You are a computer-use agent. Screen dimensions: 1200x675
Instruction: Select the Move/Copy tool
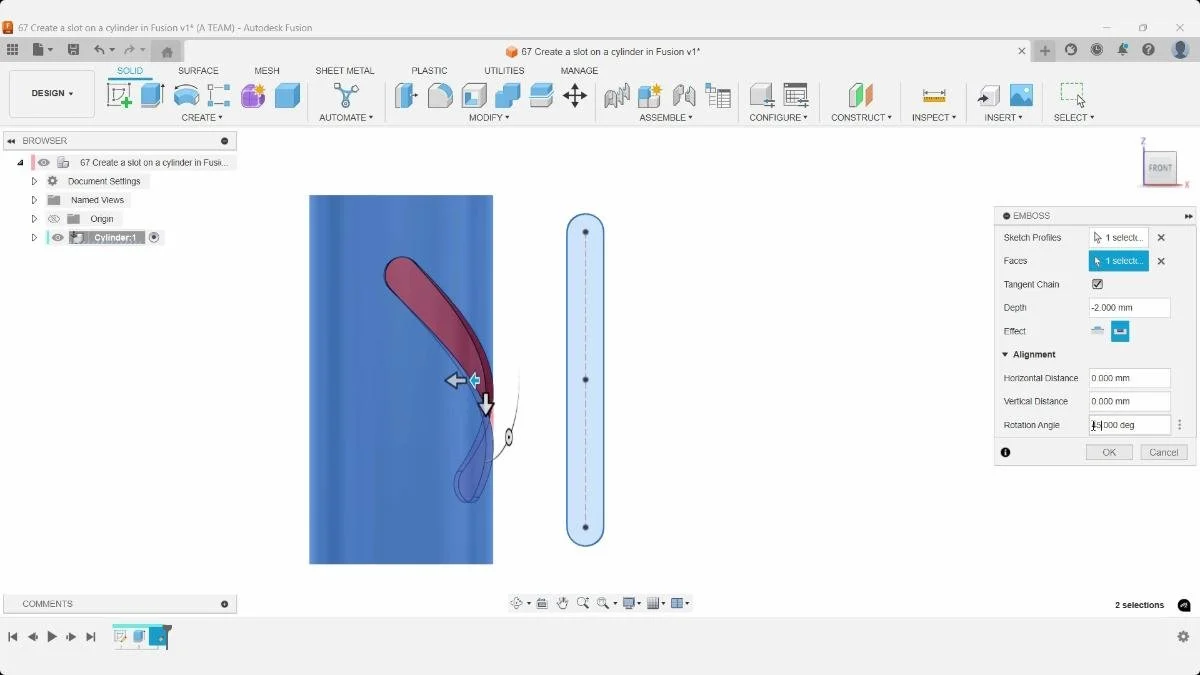click(575, 95)
